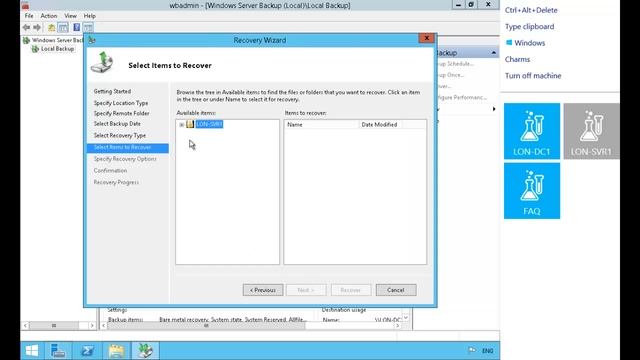Click the Windows command link
Viewport: 640px width, 360px height.
coord(525,43)
